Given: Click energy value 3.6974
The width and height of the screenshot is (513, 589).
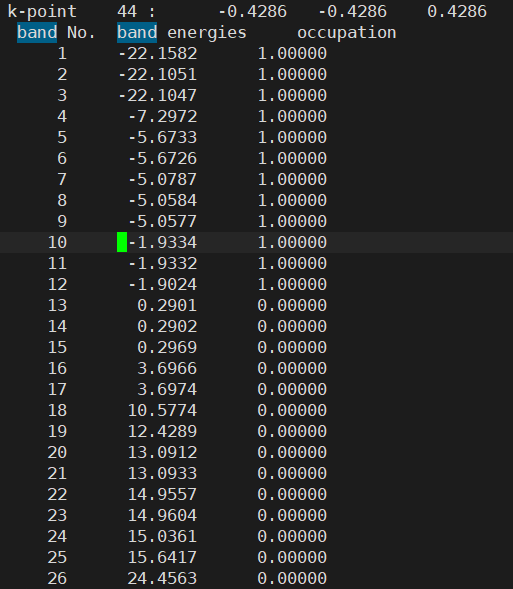Looking at the screenshot, I should point(167,390).
